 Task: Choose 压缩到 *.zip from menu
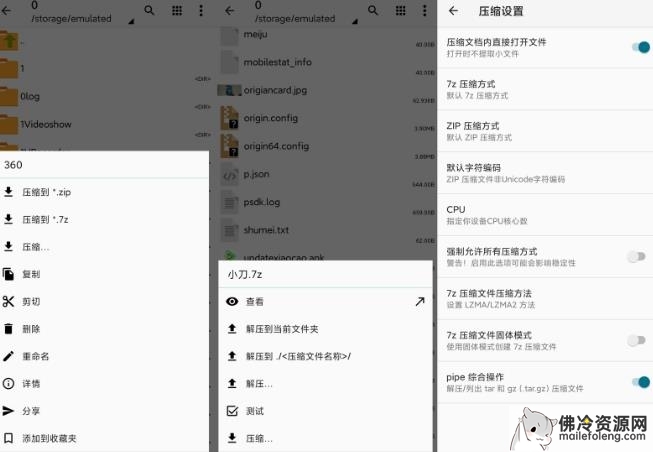coord(46,192)
